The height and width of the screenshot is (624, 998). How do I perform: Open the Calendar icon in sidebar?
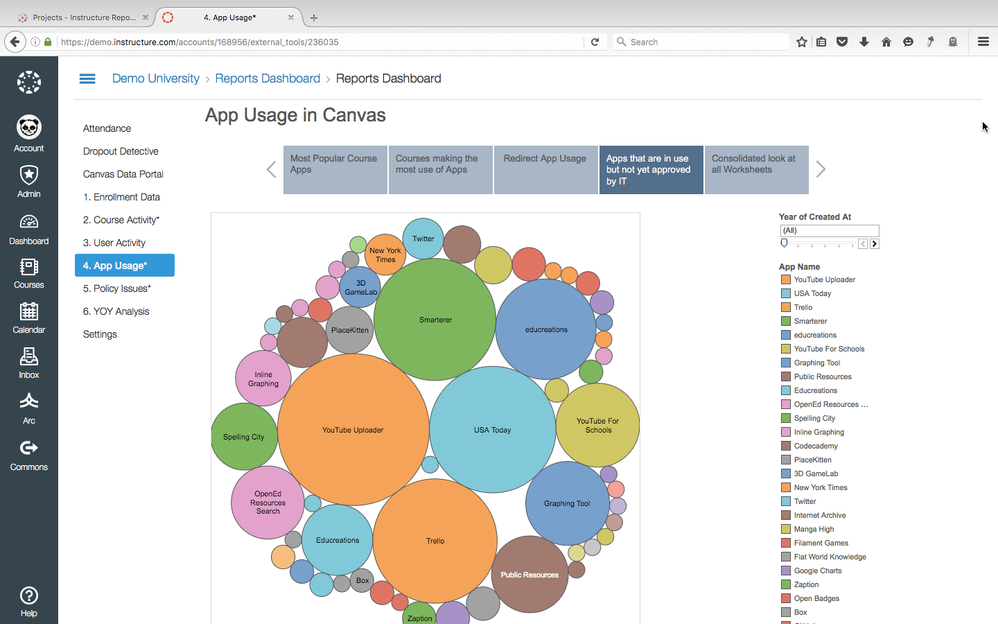(29, 311)
